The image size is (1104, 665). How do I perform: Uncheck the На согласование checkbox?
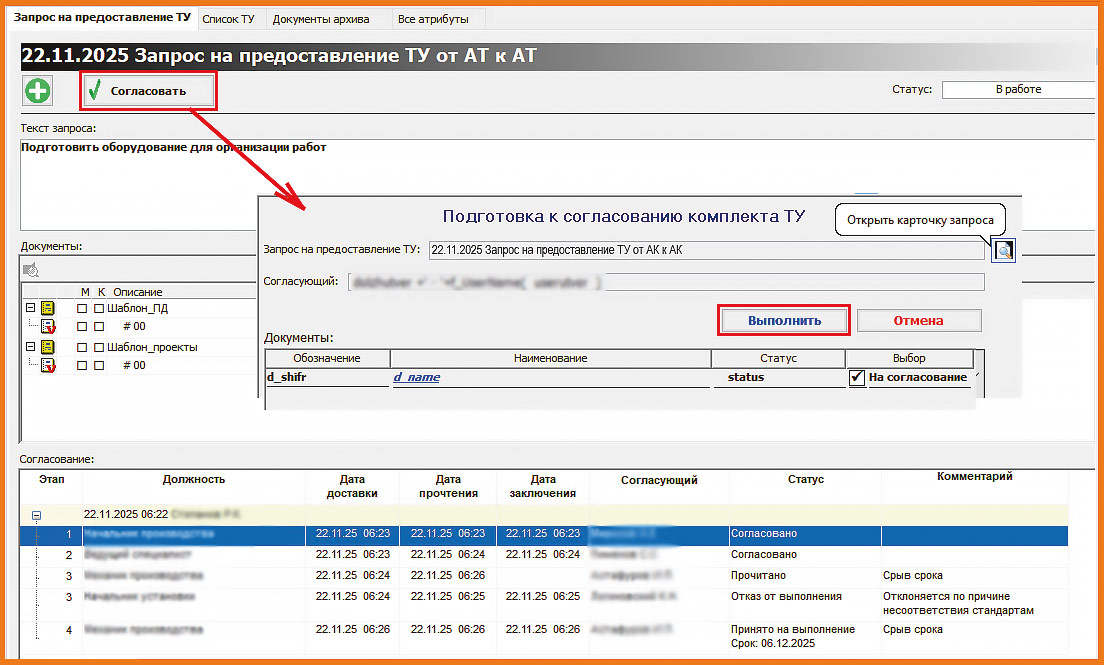856,378
